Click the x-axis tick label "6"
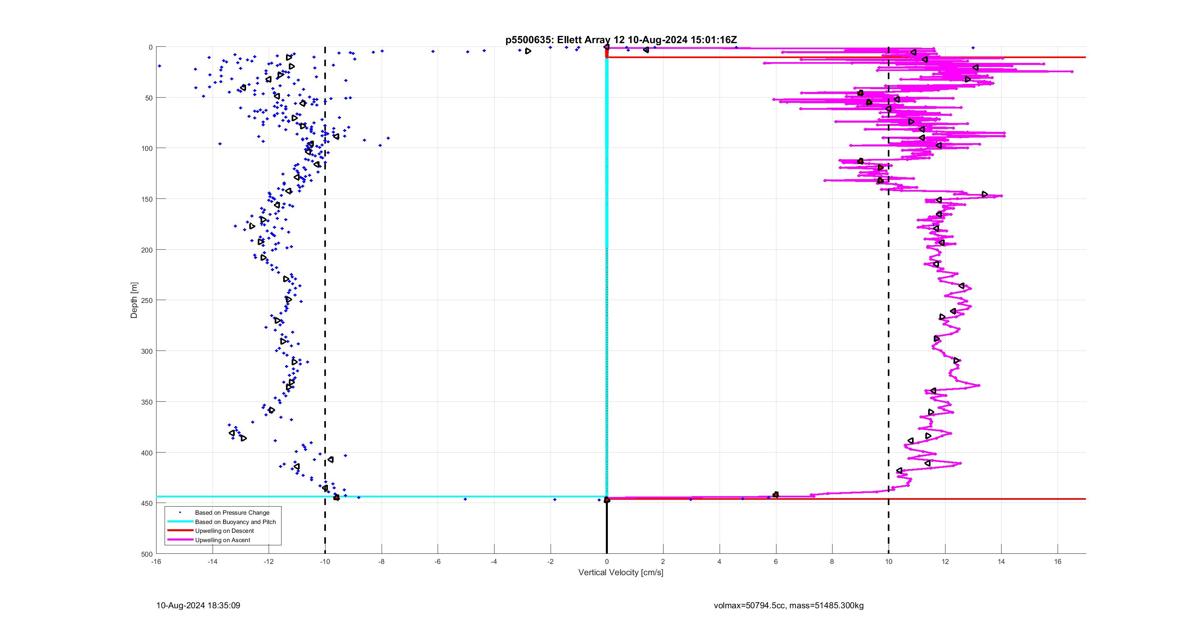1200x622 pixels. 776,562
